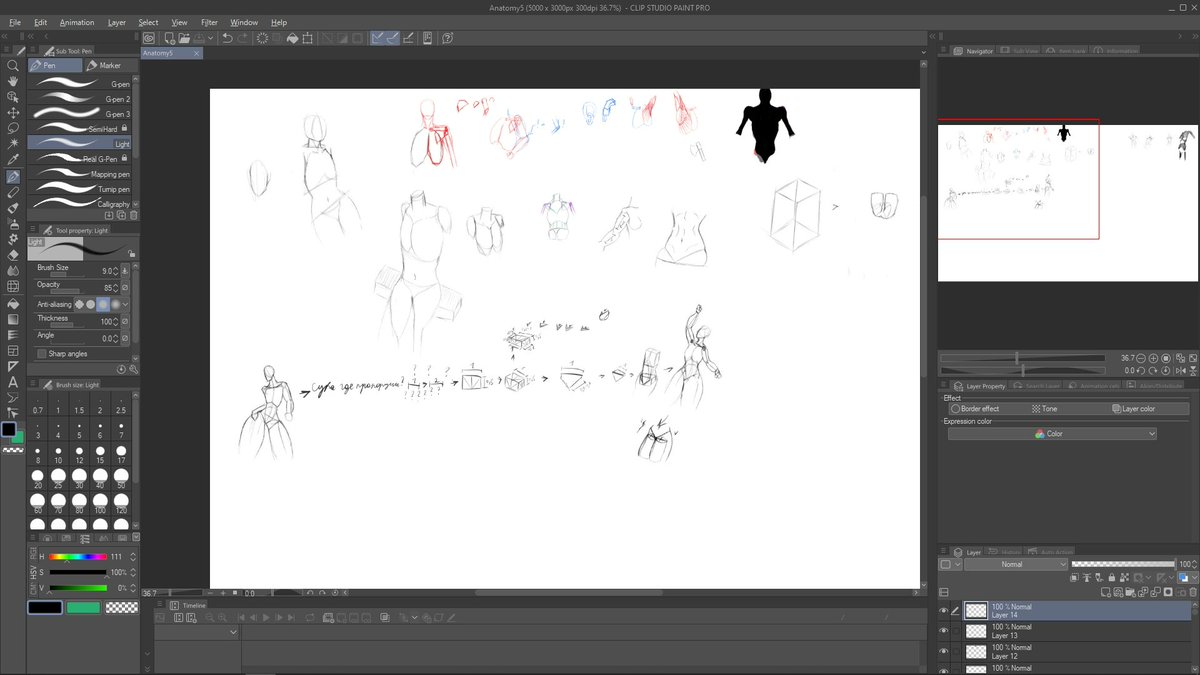Image resolution: width=1200 pixels, height=675 pixels.
Task: Open timeline selection dropdown below Timeline
Action: coord(197,632)
